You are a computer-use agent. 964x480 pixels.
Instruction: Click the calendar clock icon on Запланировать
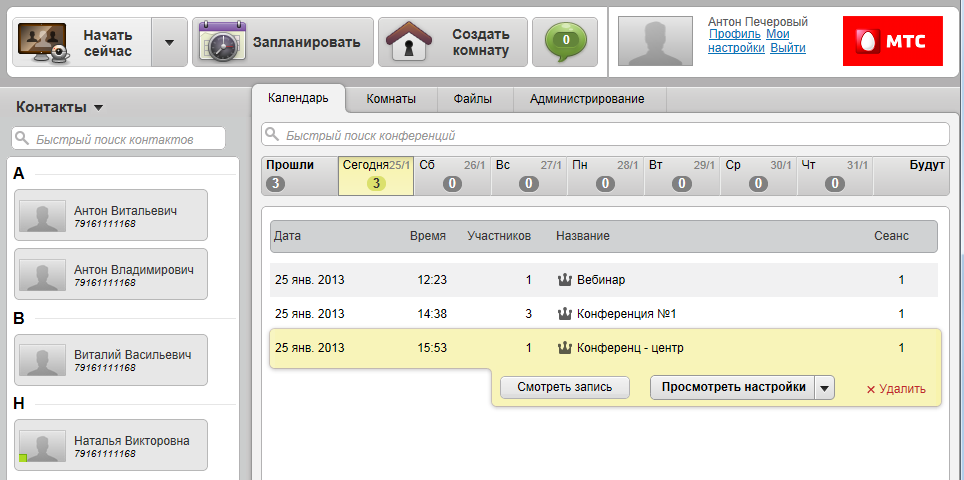coord(222,43)
